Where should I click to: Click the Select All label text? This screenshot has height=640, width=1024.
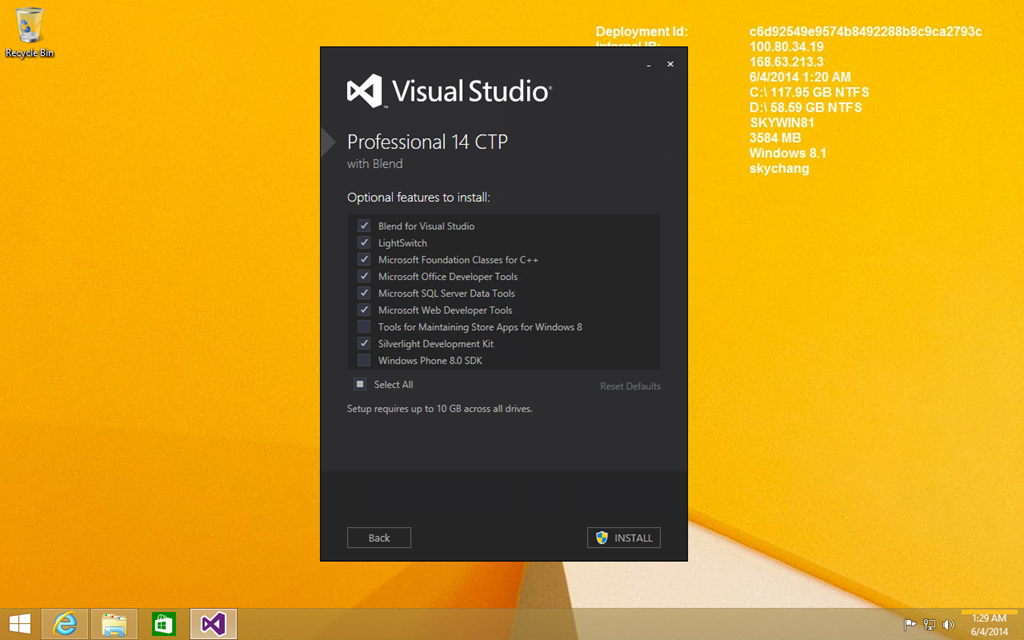click(x=393, y=385)
